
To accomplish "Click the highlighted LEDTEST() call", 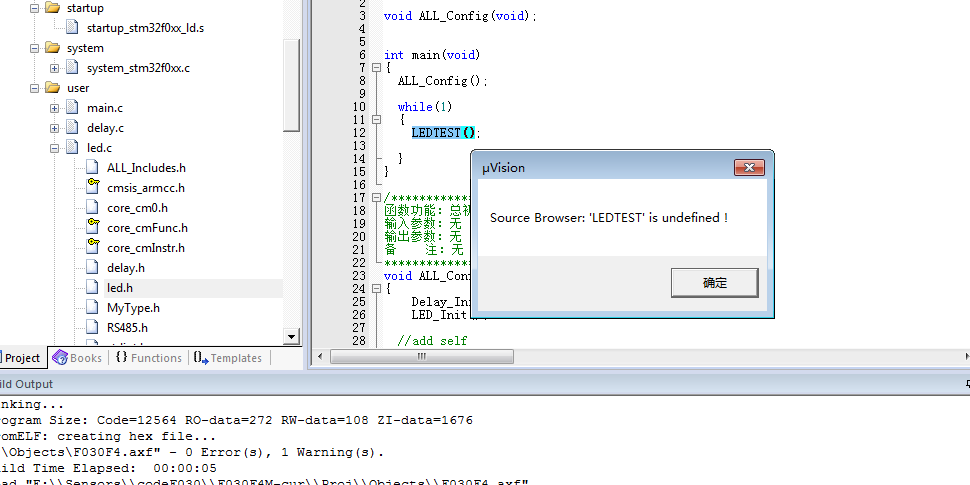I will pyautogui.click(x=443, y=132).
